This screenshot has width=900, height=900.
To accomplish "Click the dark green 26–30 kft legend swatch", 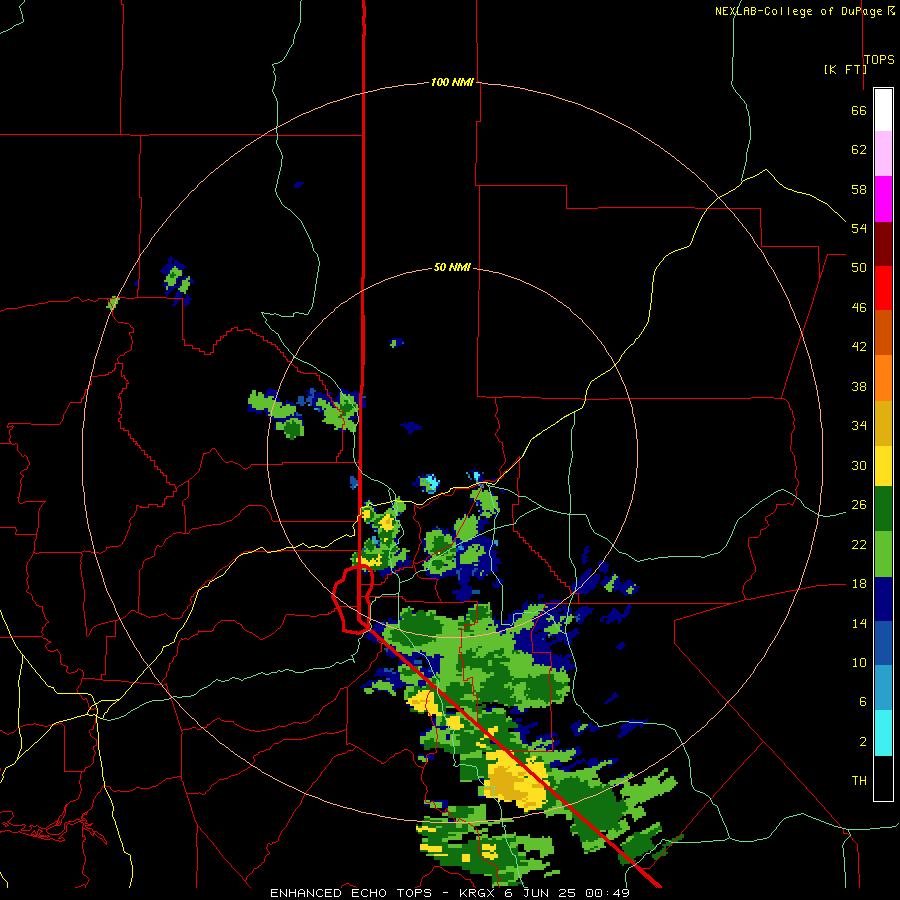I will [x=883, y=509].
